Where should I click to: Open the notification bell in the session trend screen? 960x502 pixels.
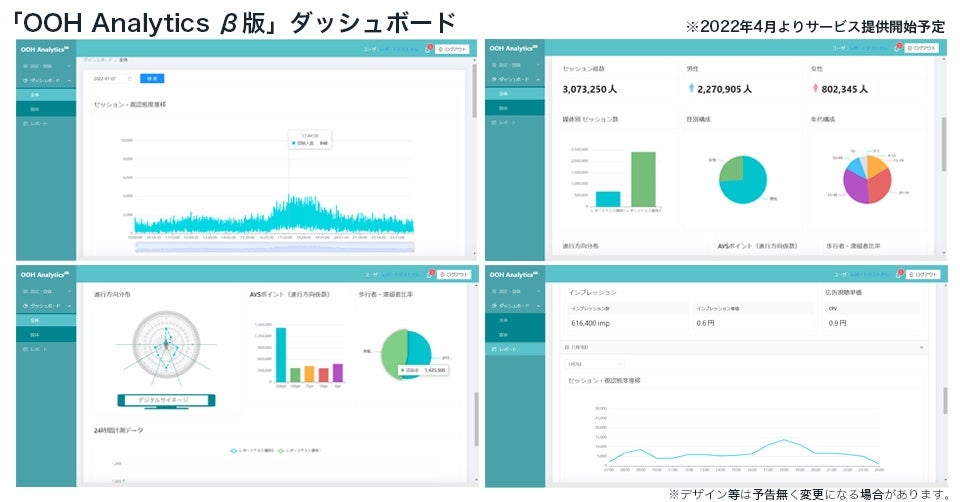429,48
